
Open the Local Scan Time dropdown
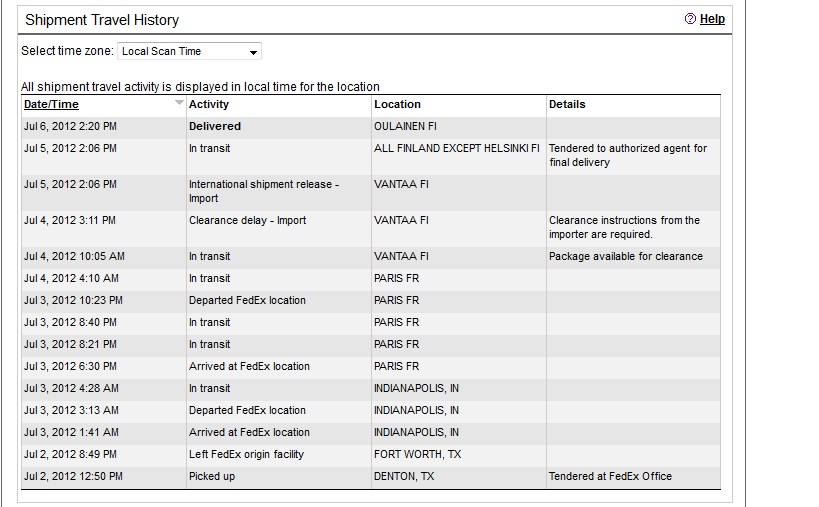(189, 51)
